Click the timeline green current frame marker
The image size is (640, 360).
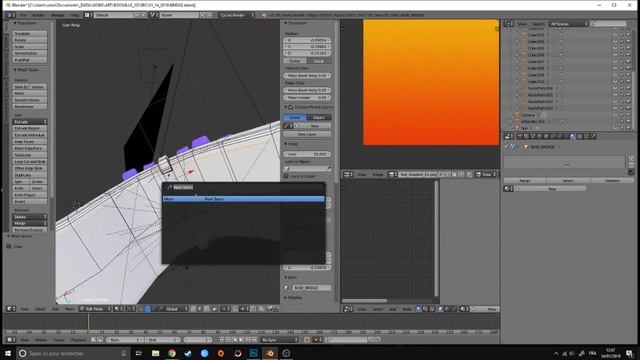[88, 321]
